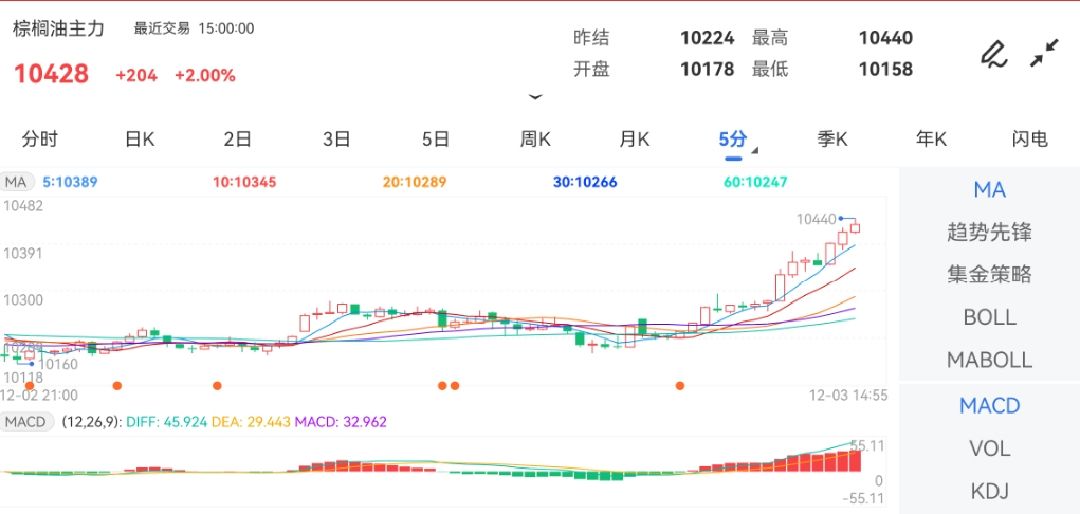The width and height of the screenshot is (1080, 514).
Task: Click the MACD indicator badge below chart
Action: click(x=26, y=422)
